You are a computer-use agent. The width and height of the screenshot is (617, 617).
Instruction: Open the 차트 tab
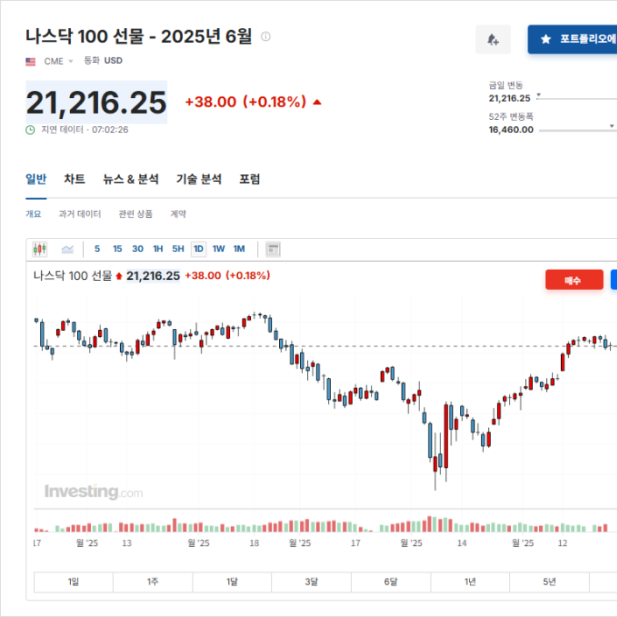click(74, 179)
